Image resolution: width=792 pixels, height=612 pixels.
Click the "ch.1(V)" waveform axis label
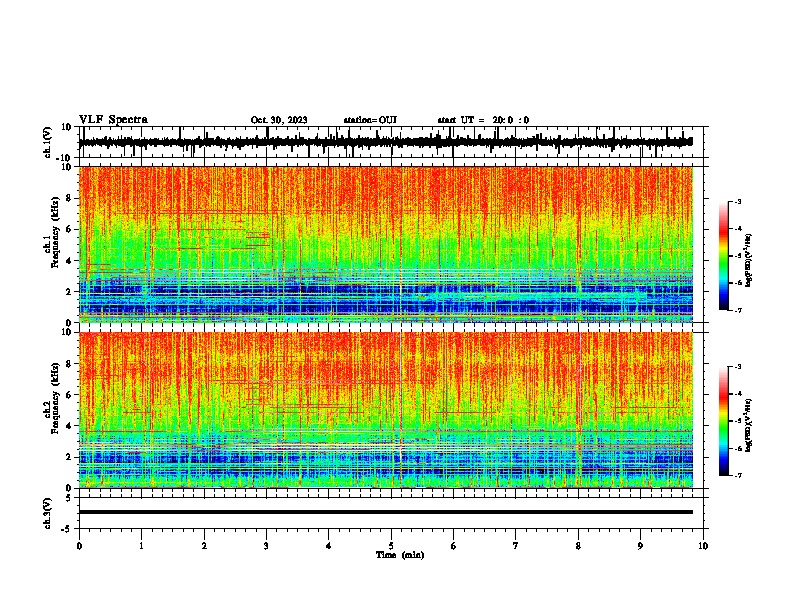click(48, 142)
